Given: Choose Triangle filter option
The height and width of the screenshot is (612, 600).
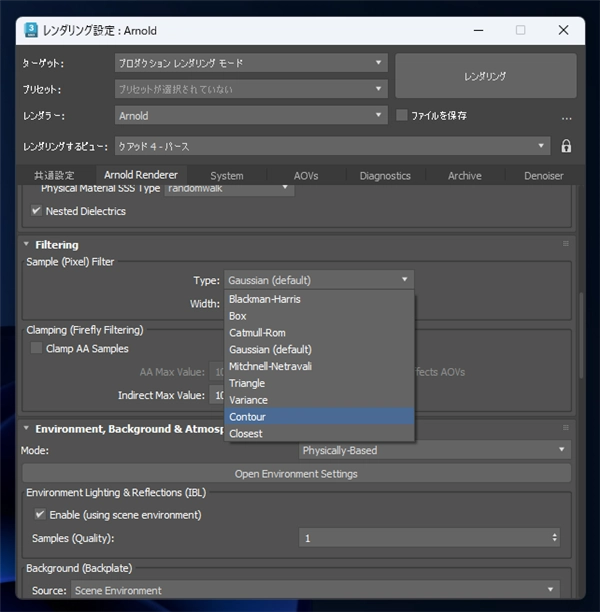Looking at the screenshot, I should pyautogui.click(x=319, y=383).
